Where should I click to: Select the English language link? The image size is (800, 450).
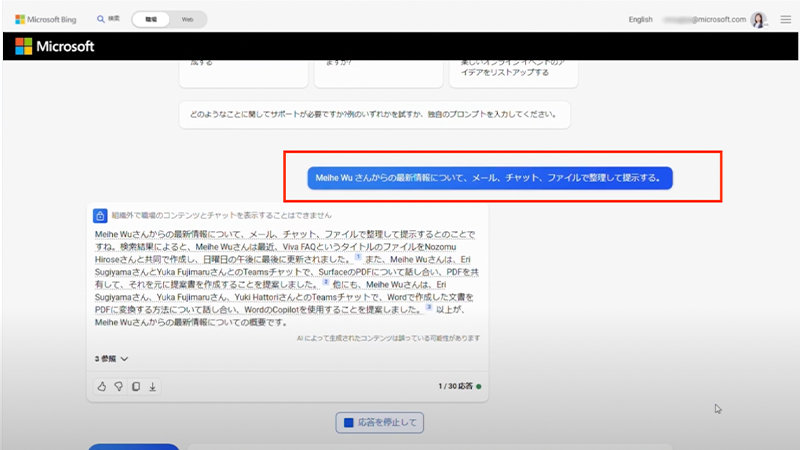(x=640, y=19)
